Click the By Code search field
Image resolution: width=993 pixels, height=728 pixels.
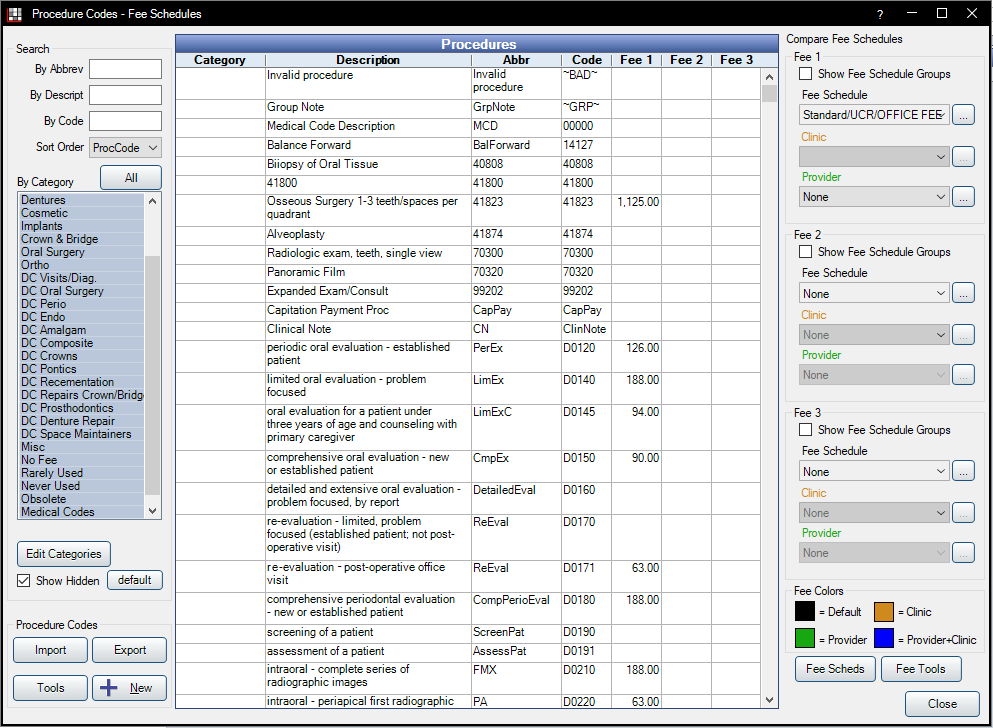pos(125,121)
